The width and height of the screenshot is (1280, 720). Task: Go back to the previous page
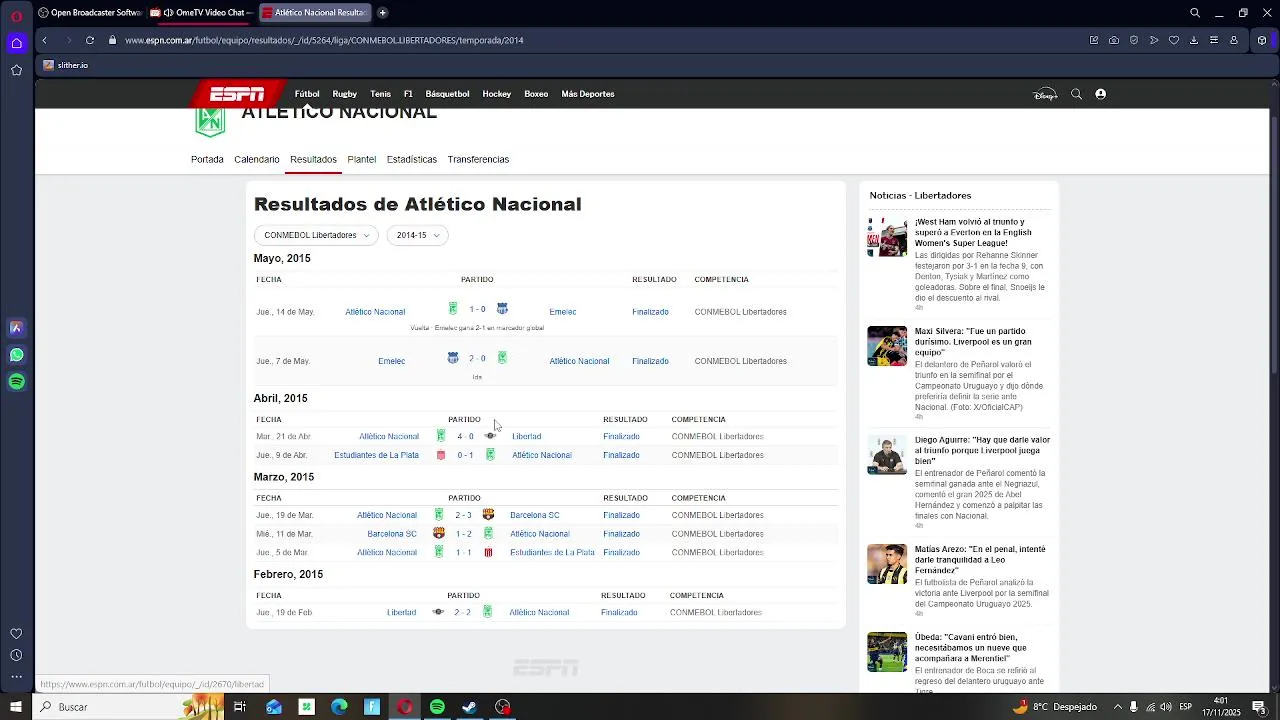(x=44, y=40)
